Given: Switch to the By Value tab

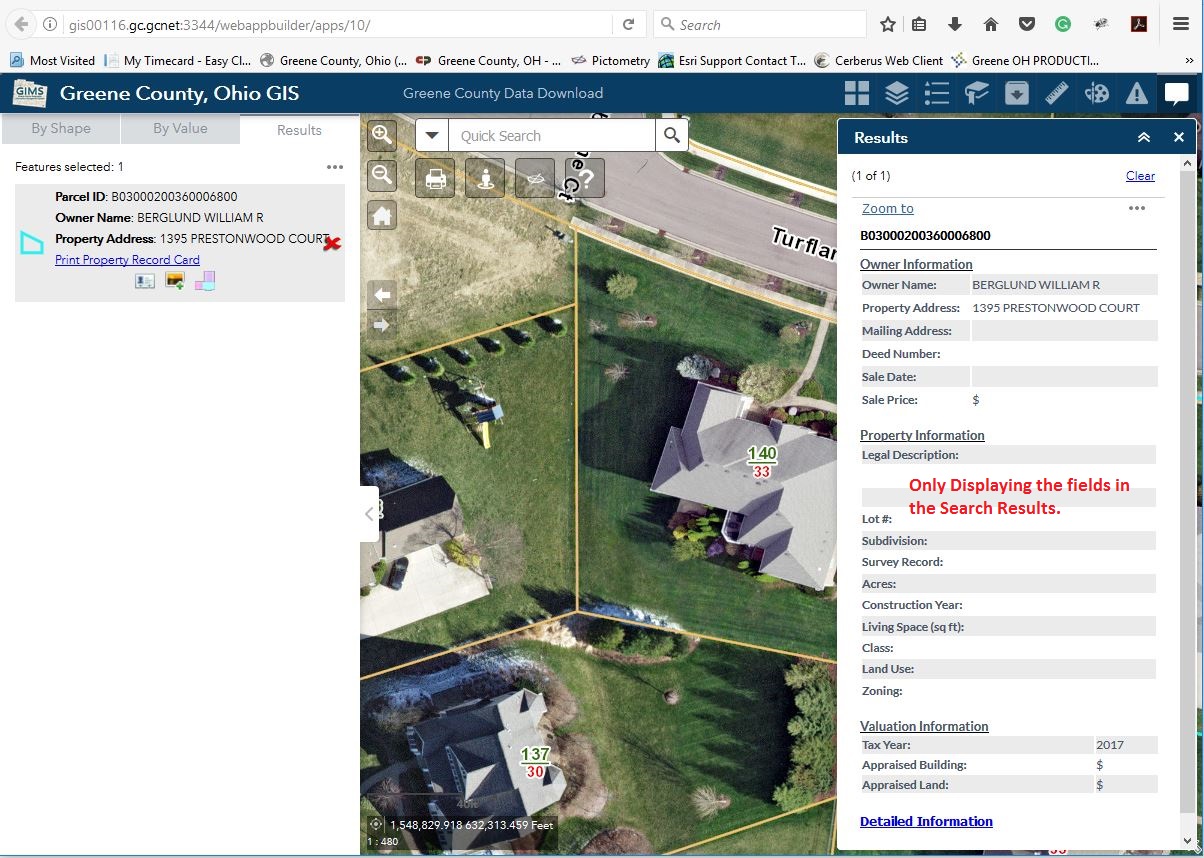Looking at the screenshot, I should click(180, 129).
